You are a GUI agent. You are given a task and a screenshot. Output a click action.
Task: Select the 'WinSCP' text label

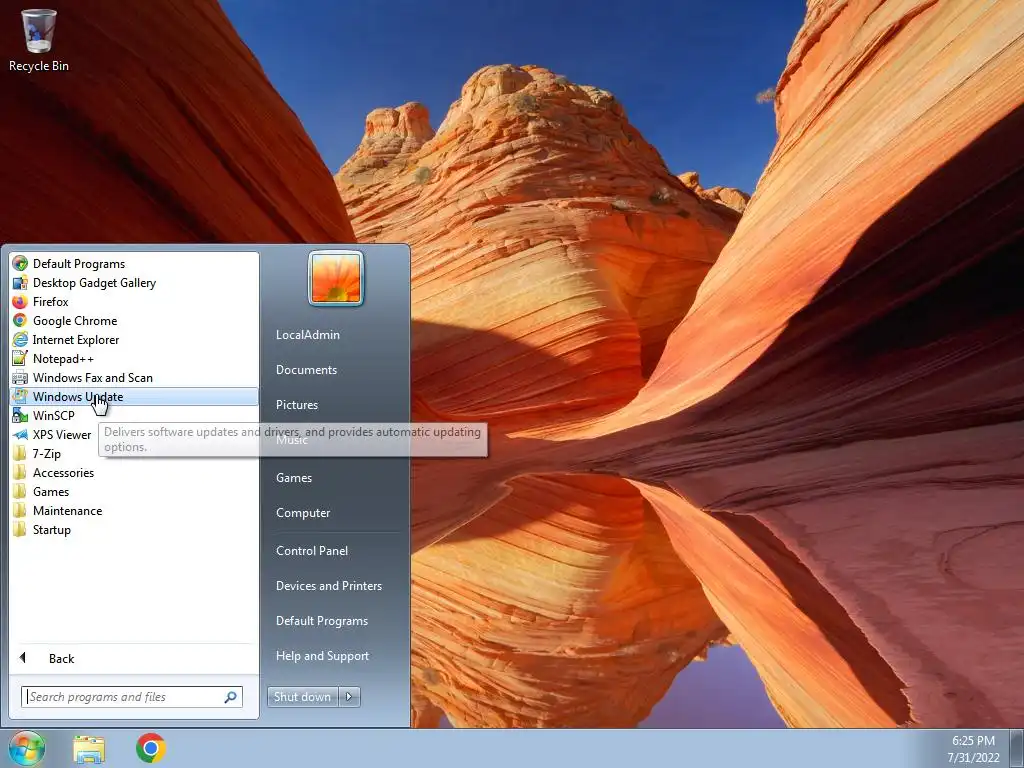[54, 416]
